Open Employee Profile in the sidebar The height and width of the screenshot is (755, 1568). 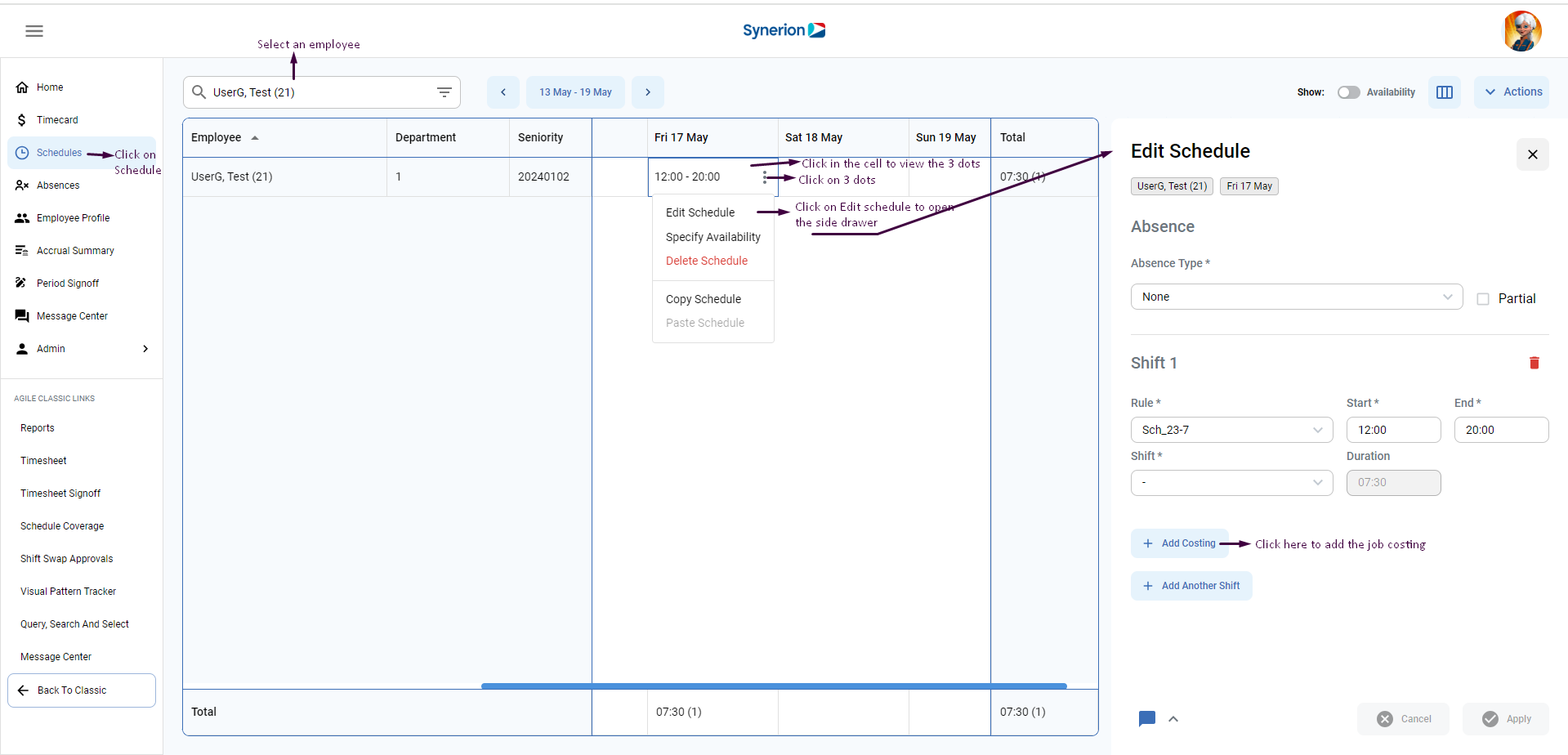pyautogui.click(x=82, y=218)
